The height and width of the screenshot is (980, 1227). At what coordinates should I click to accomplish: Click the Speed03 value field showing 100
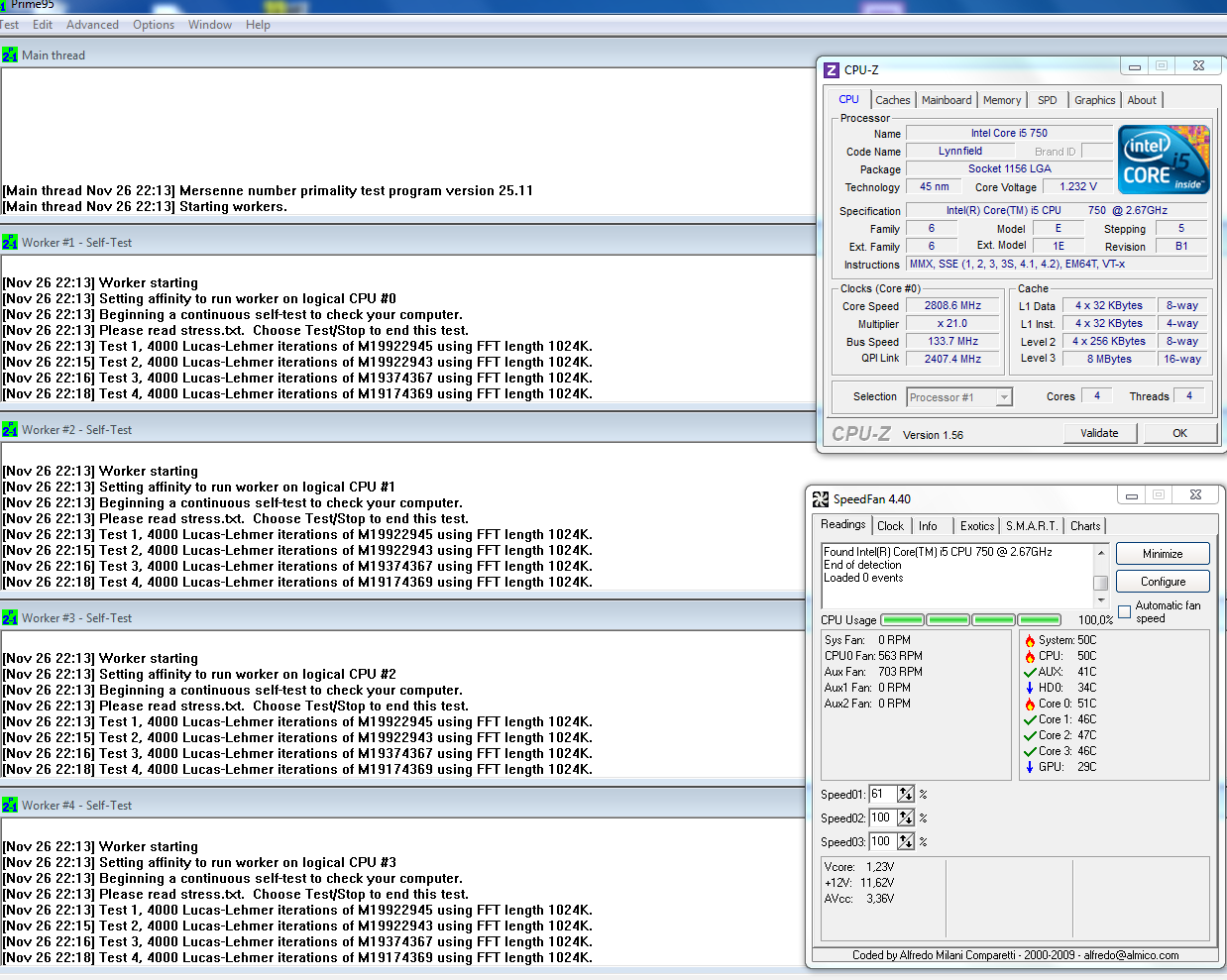(x=882, y=842)
